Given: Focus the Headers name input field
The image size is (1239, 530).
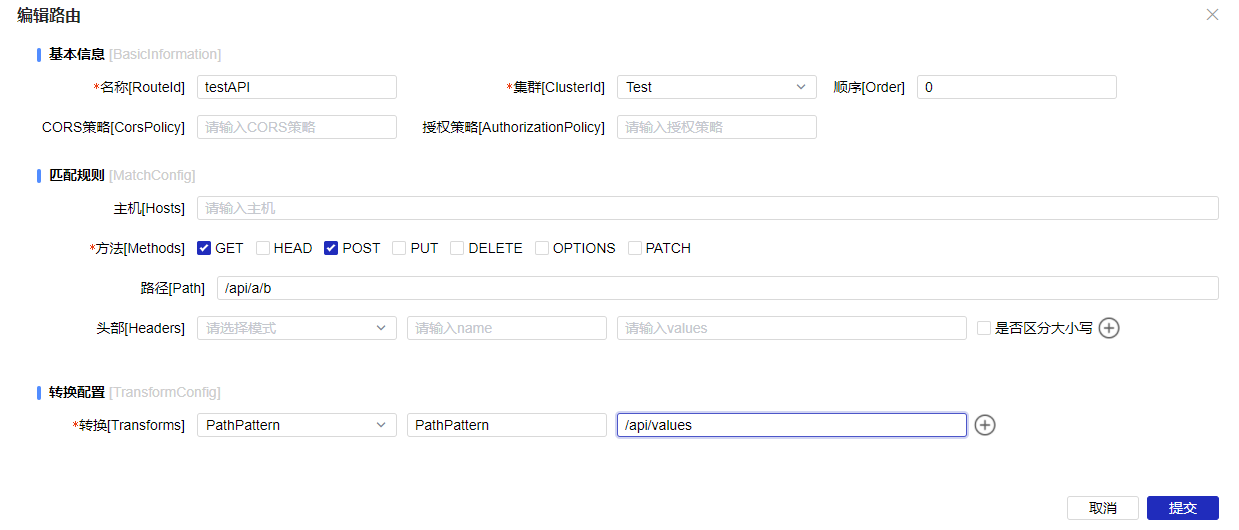Looking at the screenshot, I should pyautogui.click(x=507, y=328).
